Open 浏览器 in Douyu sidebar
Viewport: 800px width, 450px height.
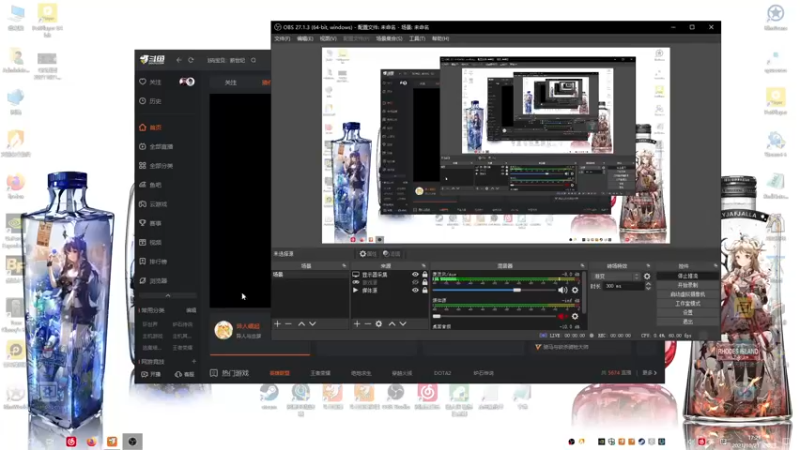[153, 281]
